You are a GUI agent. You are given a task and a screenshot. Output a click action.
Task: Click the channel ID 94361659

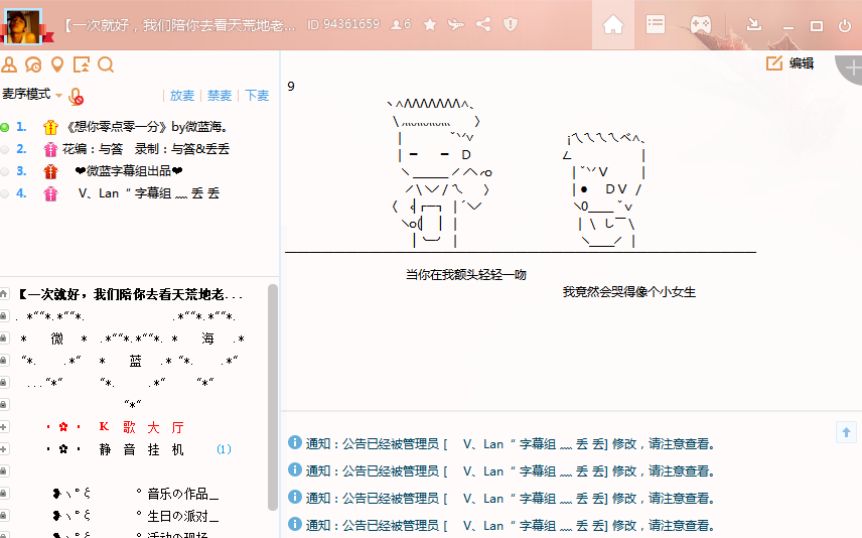[344, 24]
